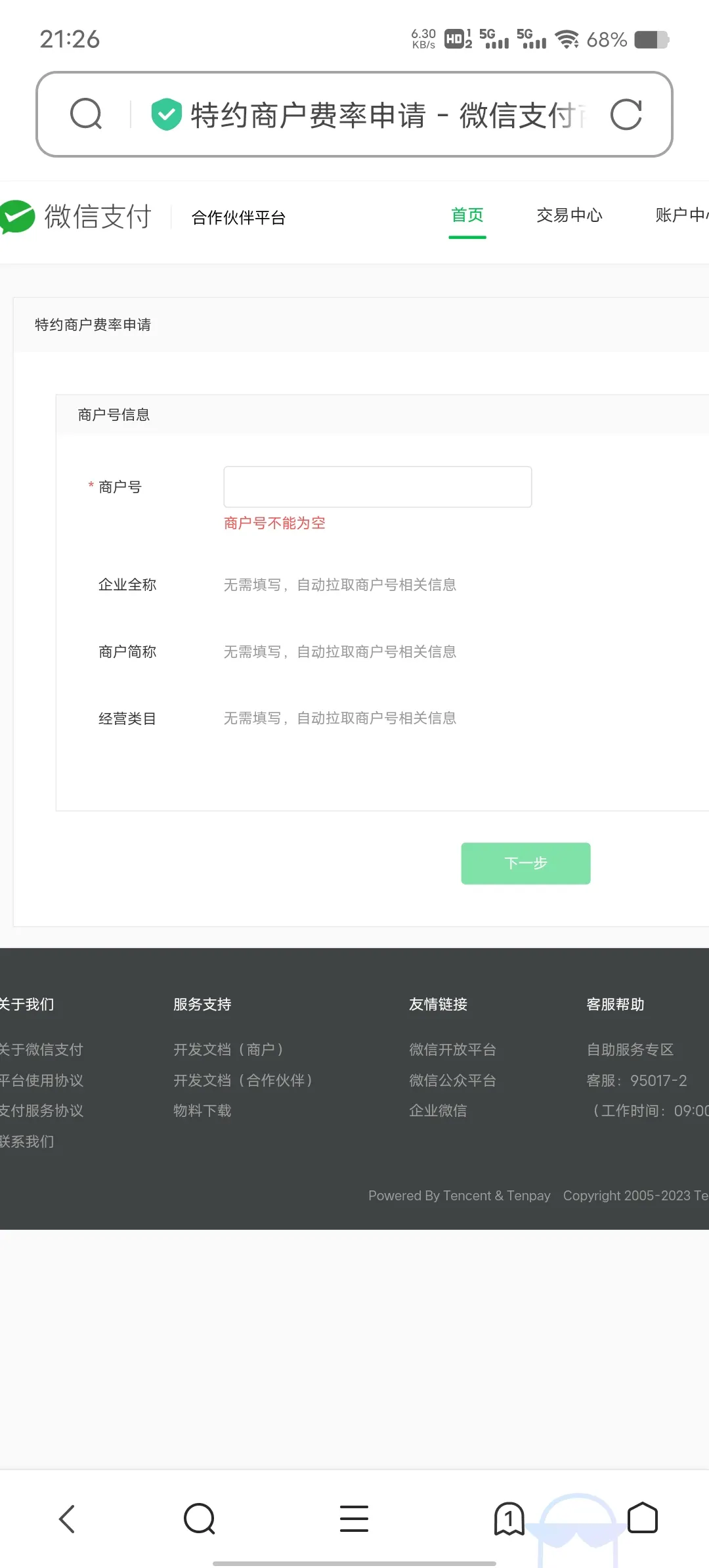Viewport: 709px width, 1568px height.
Task: Switch to 交易中心 tab
Action: 569,215
